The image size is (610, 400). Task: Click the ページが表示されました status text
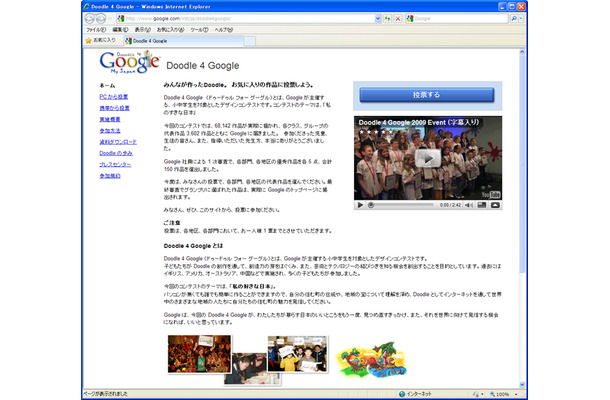pyautogui.click(x=105, y=394)
